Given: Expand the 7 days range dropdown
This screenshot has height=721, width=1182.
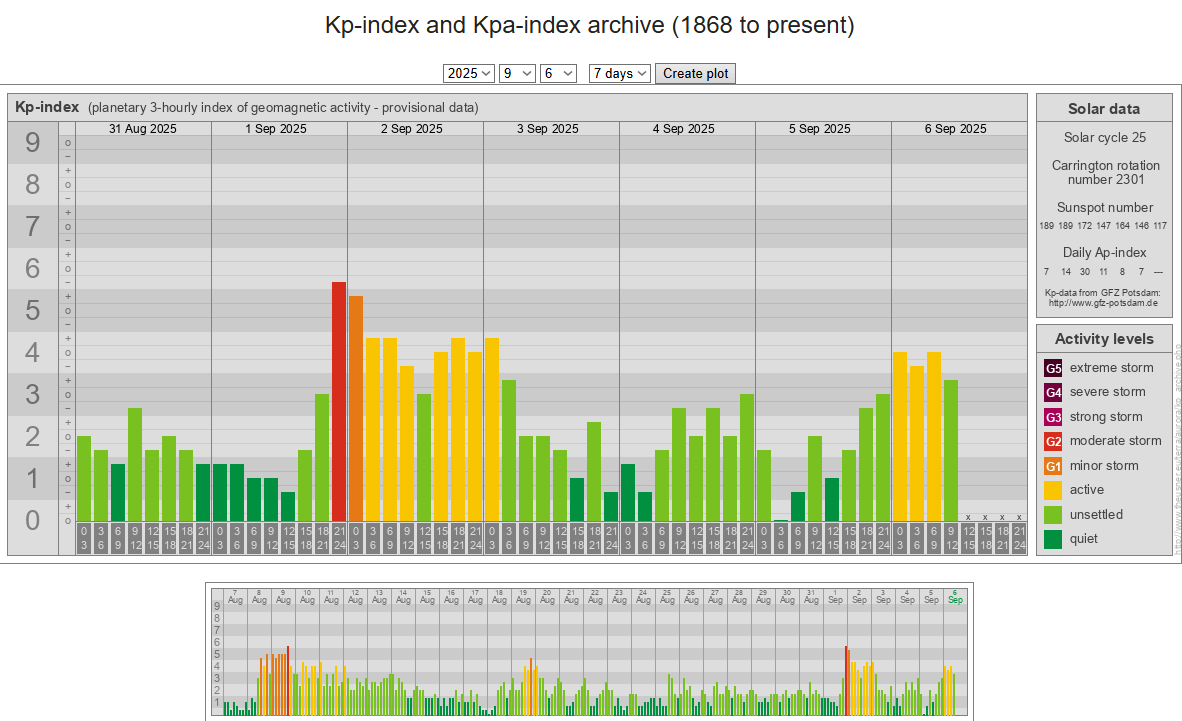Looking at the screenshot, I should coord(619,73).
